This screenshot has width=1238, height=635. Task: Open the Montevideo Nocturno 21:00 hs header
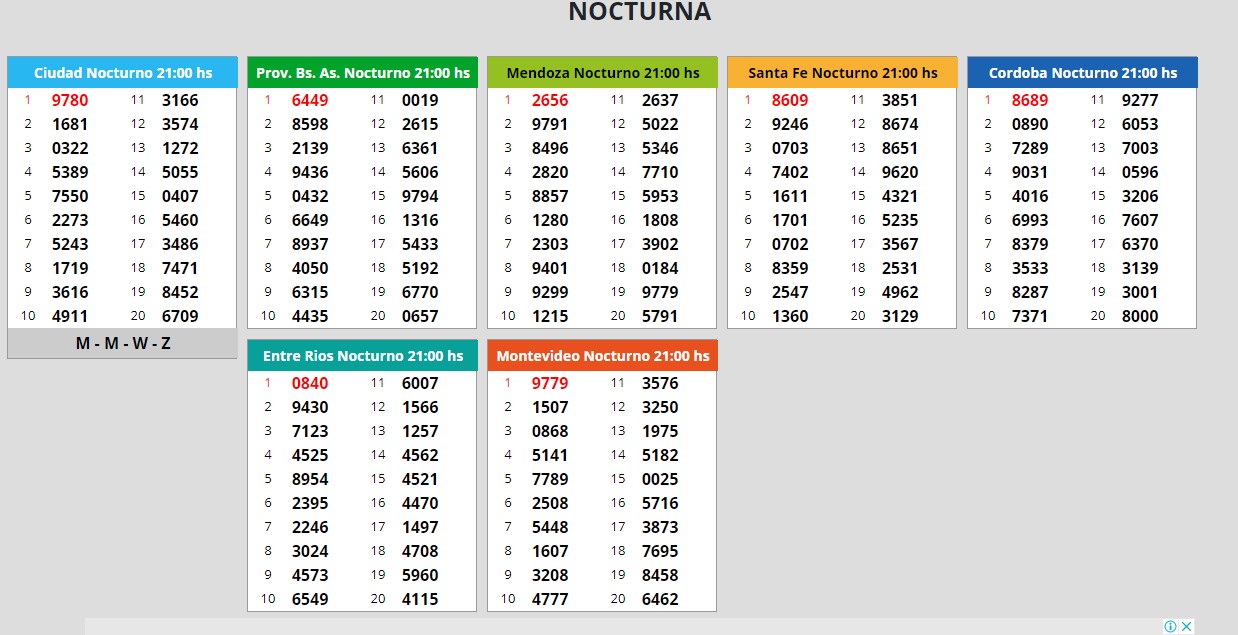(602, 356)
